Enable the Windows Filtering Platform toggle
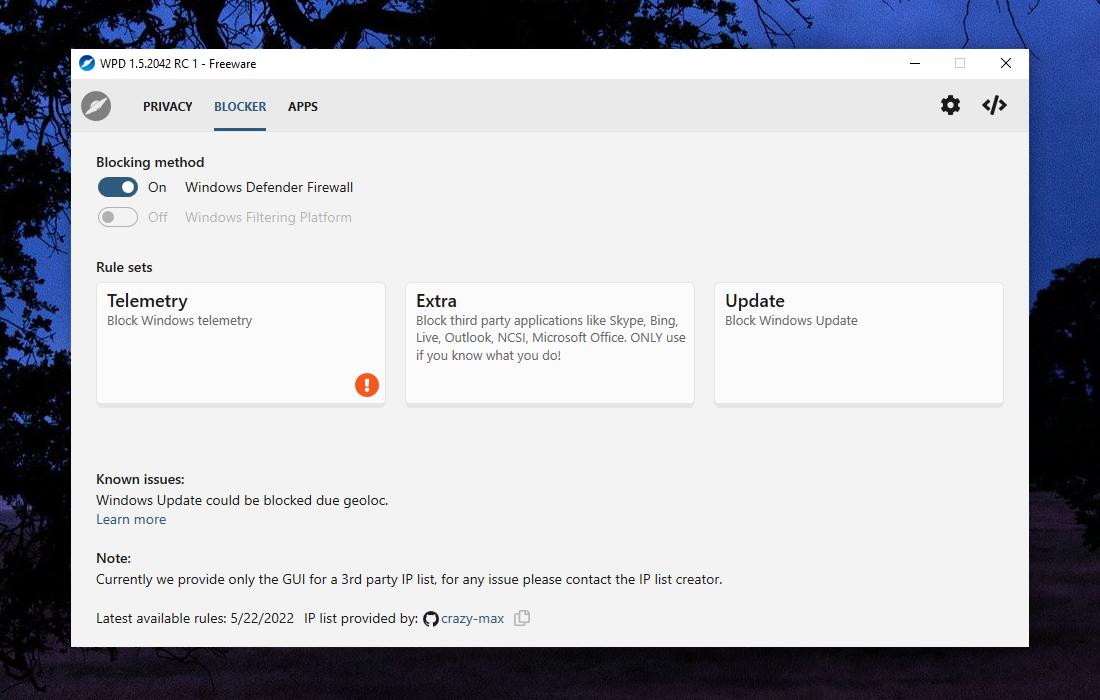 point(118,217)
